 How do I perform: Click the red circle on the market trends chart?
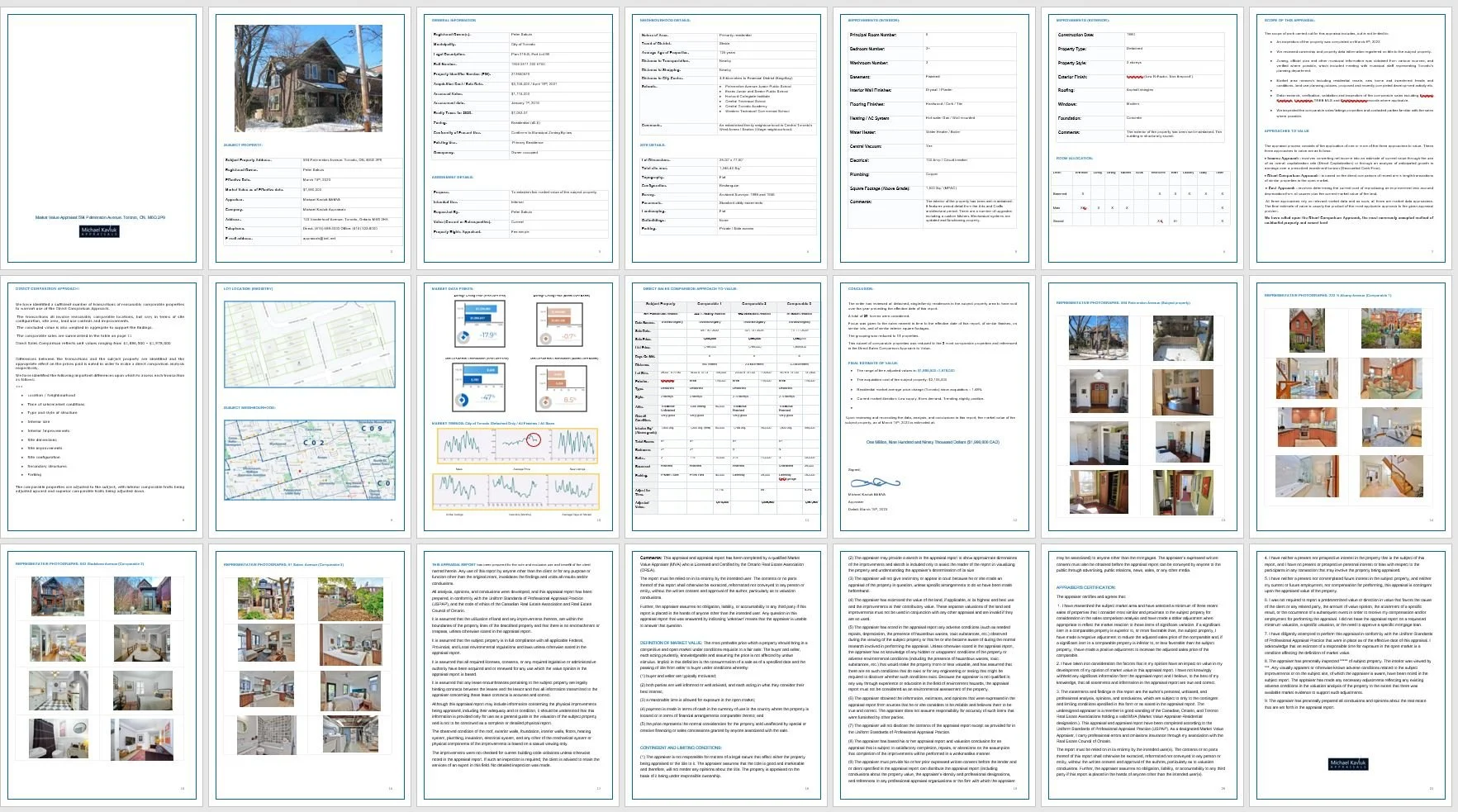533,440
